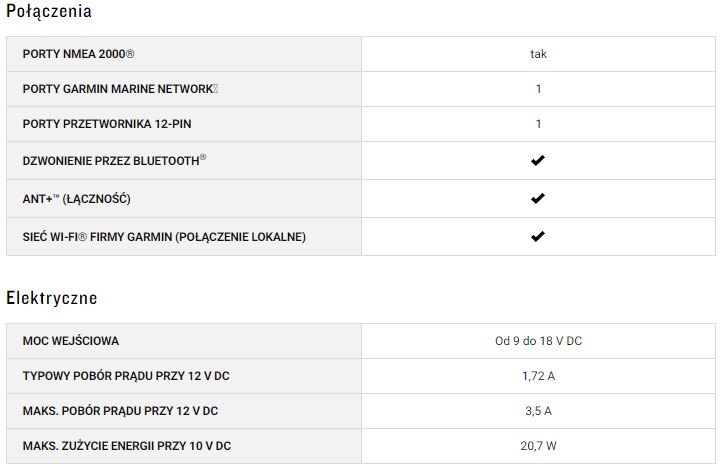Click the 20,7 W energy consumption value

click(x=538, y=446)
